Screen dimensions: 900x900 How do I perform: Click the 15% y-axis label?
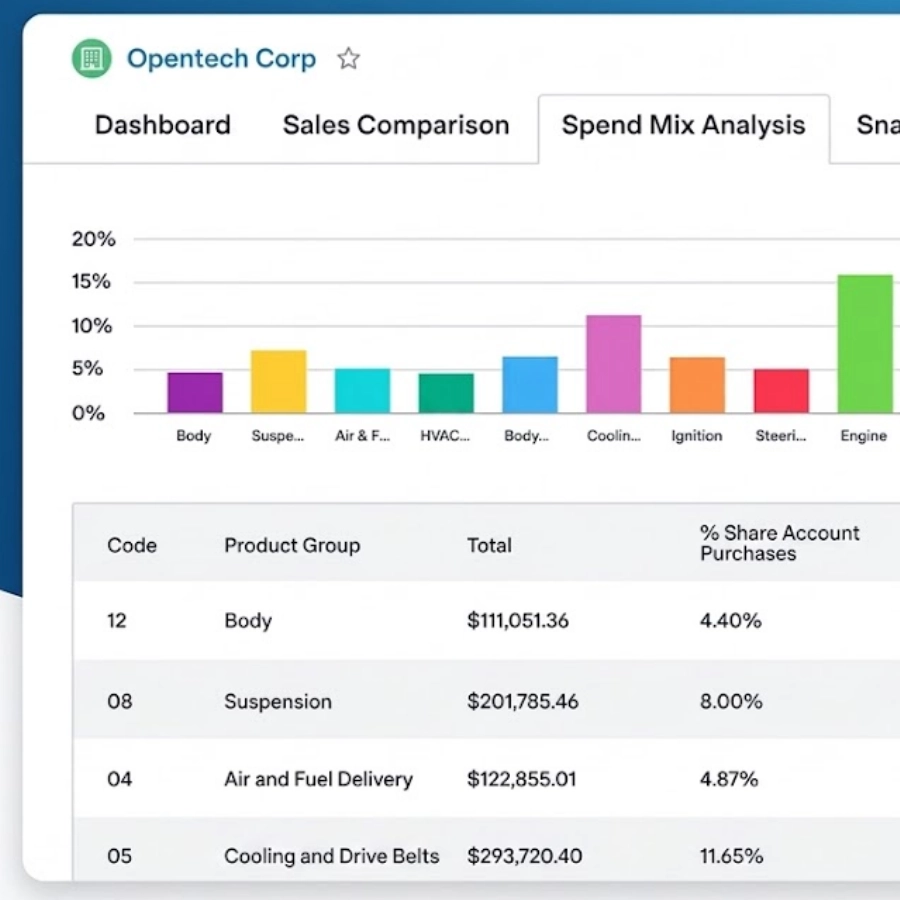(x=91, y=281)
